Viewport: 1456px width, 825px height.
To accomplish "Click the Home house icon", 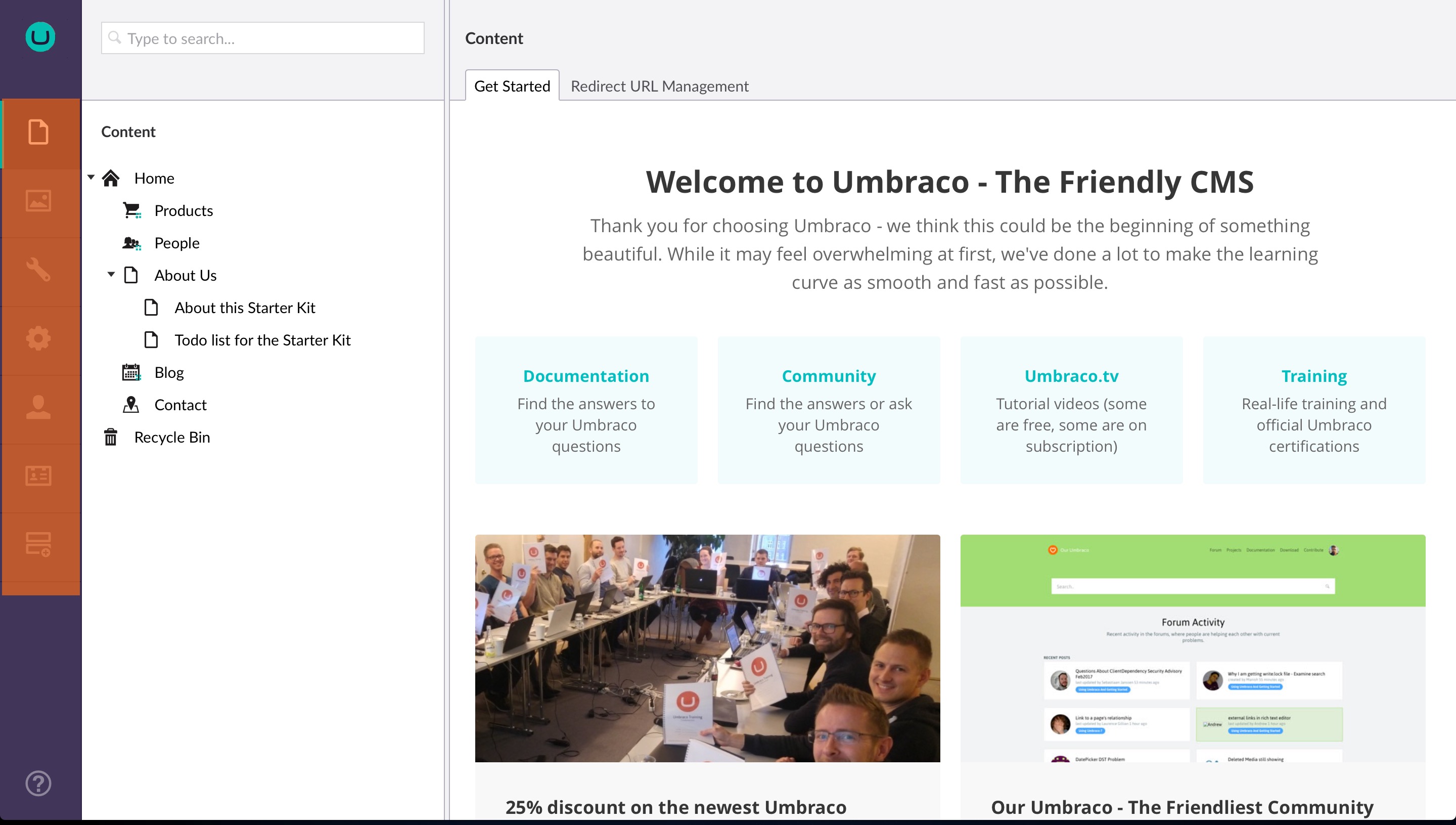I will point(111,178).
